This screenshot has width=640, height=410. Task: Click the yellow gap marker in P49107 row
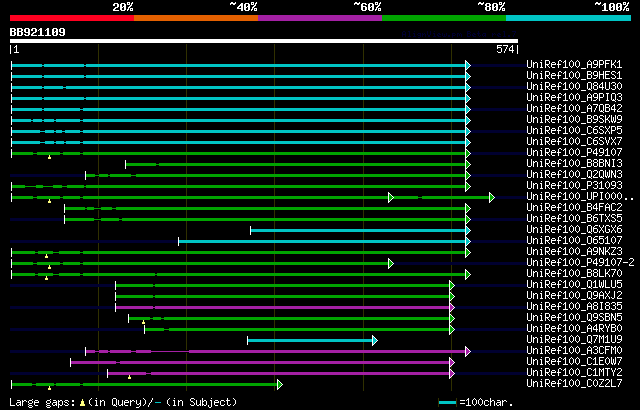pos(49,157)
